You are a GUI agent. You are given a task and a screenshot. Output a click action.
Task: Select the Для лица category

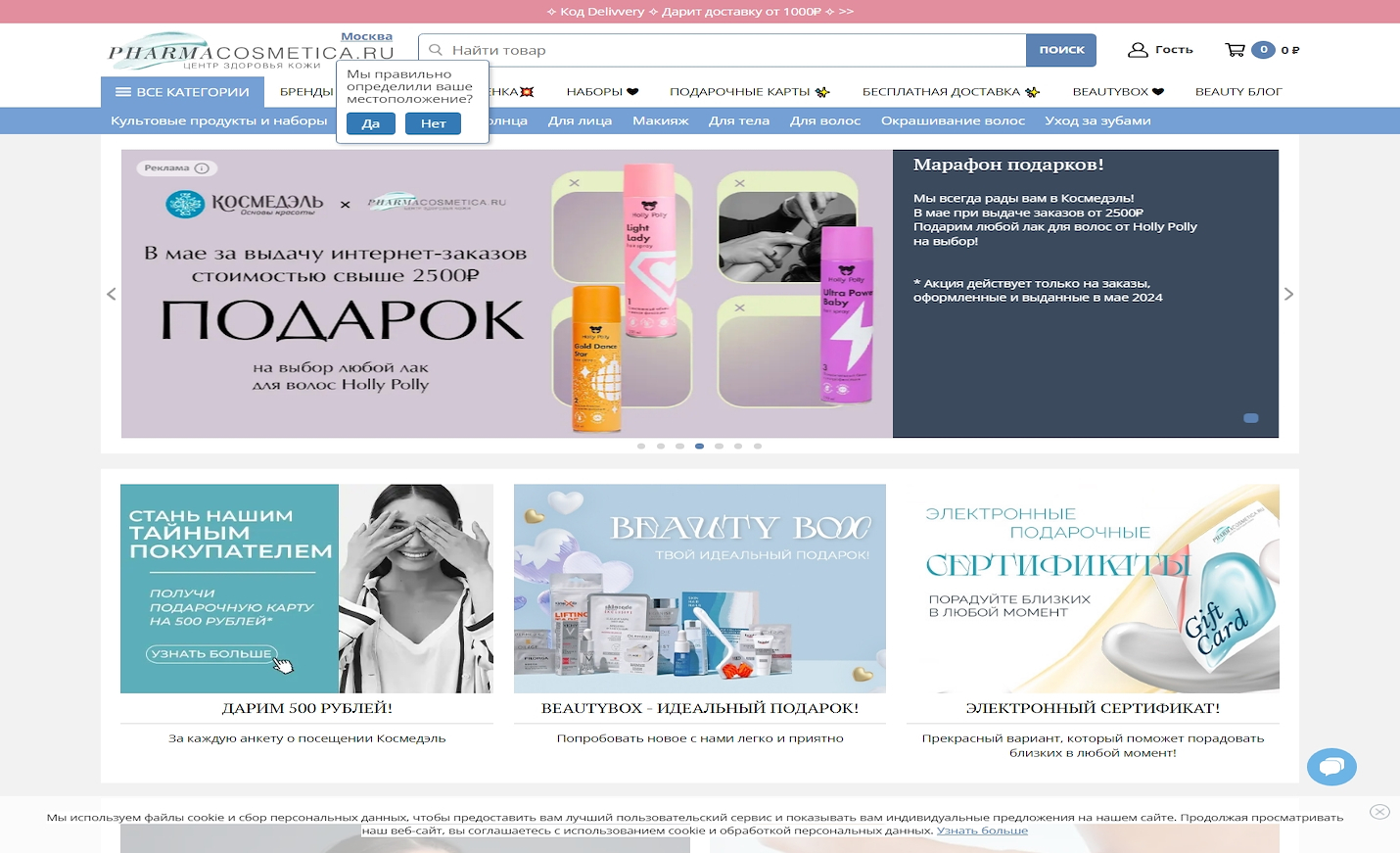(580, 121)
